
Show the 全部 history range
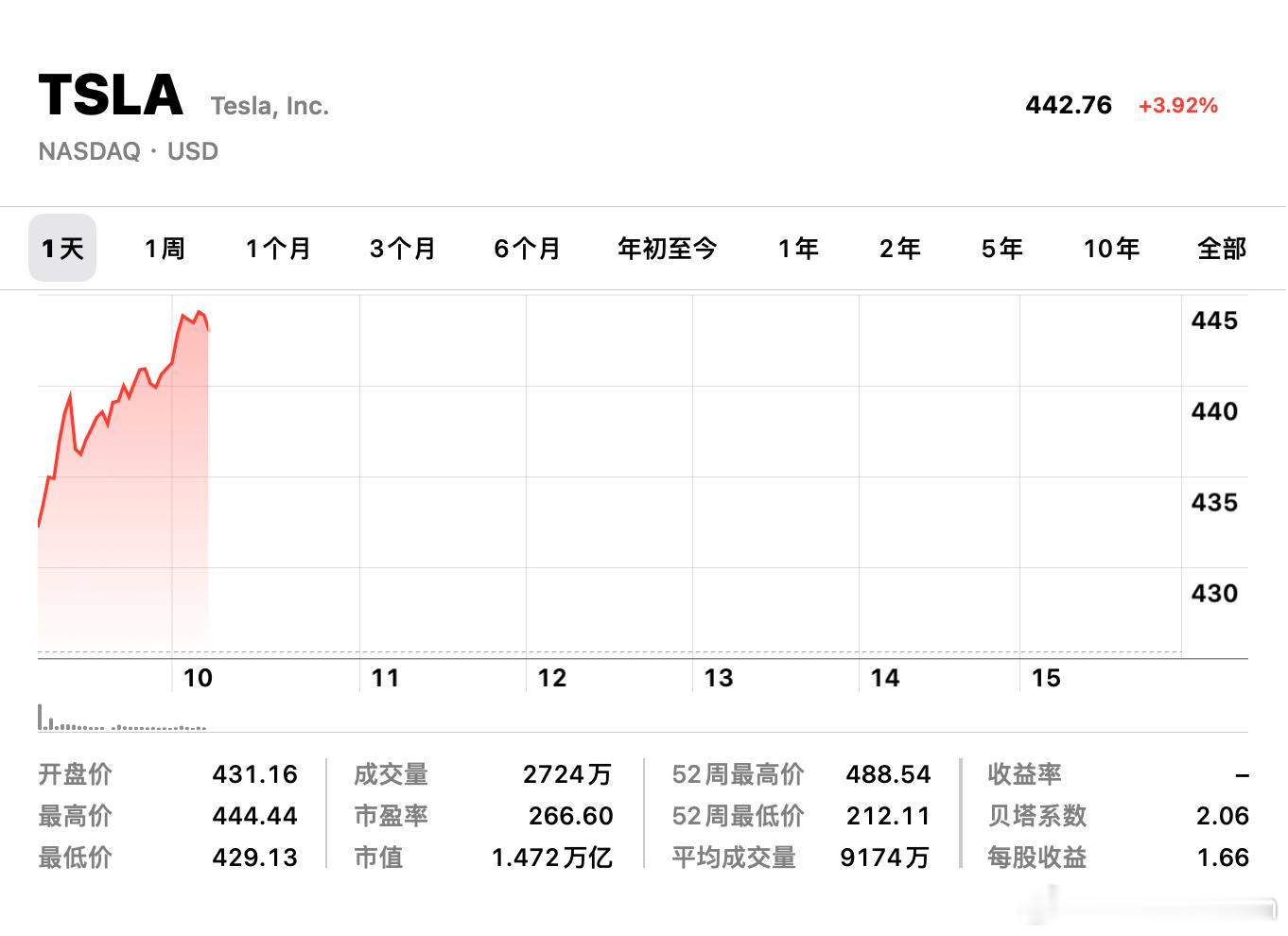pos(1222,249)
